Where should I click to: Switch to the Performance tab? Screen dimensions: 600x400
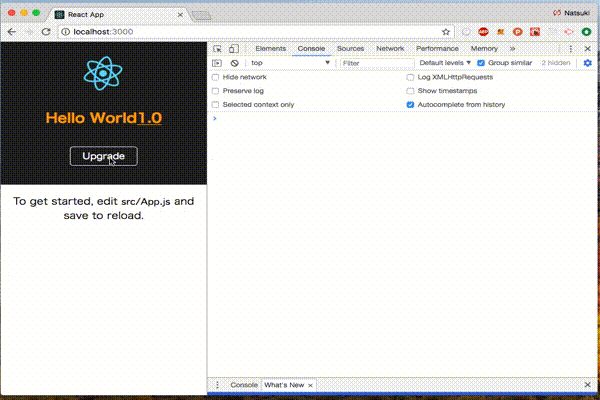tap(437, 49)
